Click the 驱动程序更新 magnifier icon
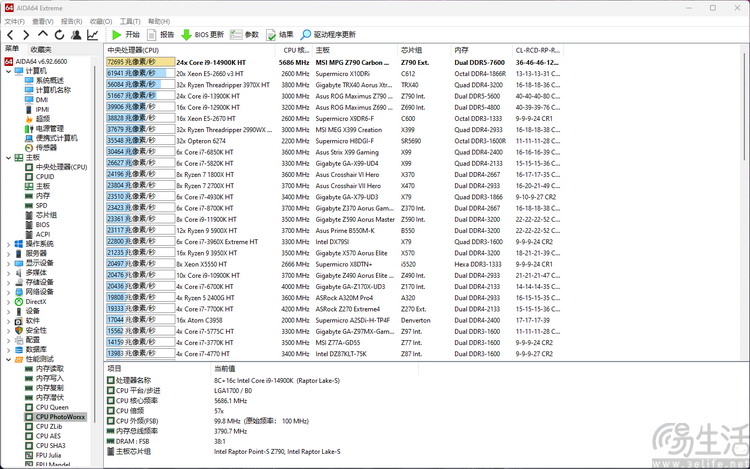Screen dimensions: 750x469 305,34
